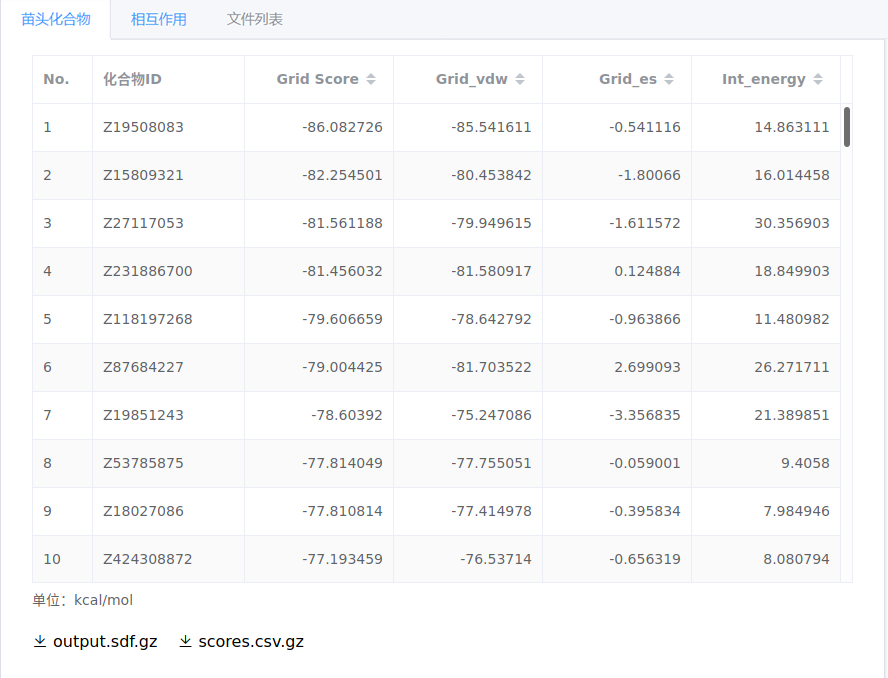Click the Int_energy sort arrows icon
The image size is (888, 678).
[x=818, y=79]
